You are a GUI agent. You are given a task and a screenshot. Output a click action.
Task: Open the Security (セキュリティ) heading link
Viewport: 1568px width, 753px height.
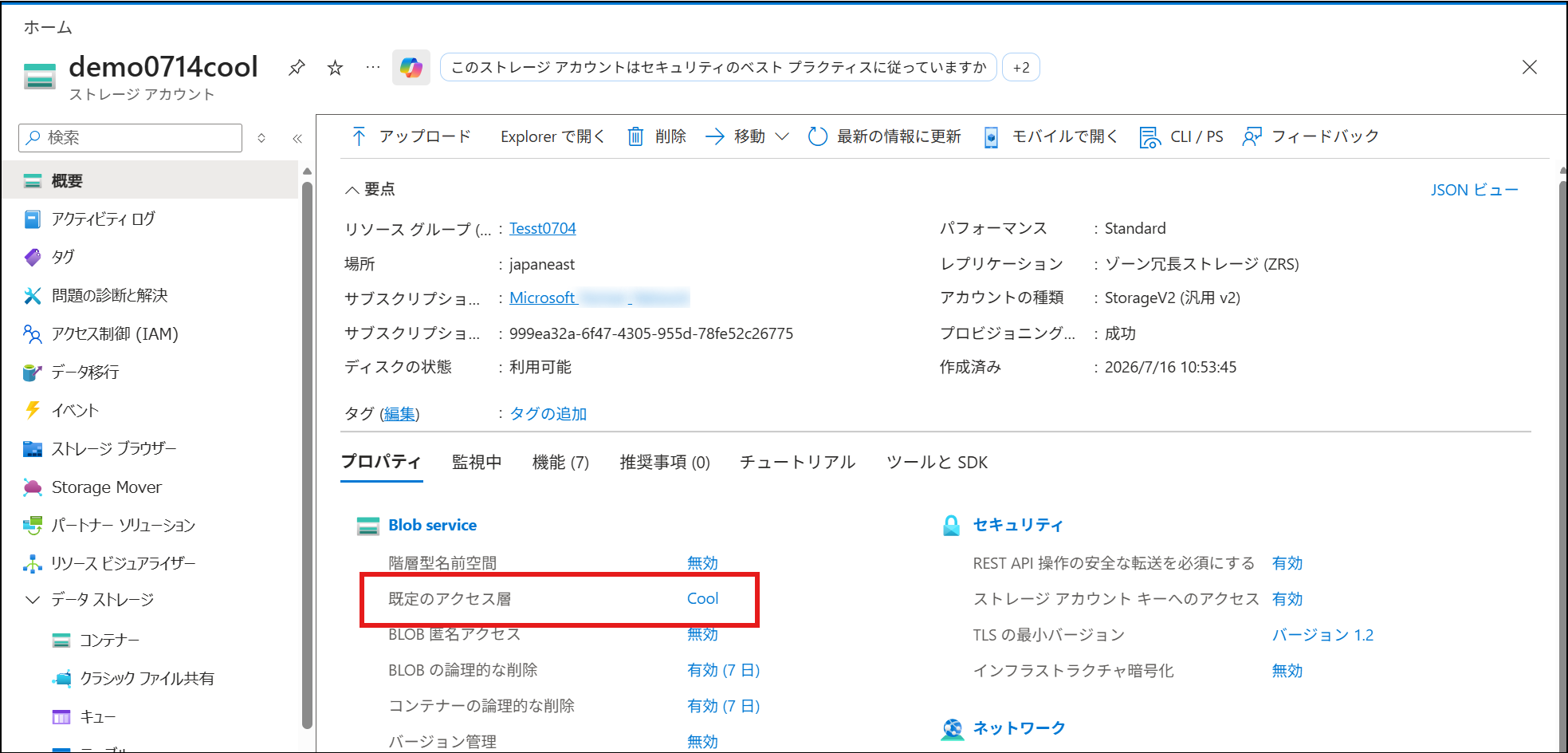1018,525
